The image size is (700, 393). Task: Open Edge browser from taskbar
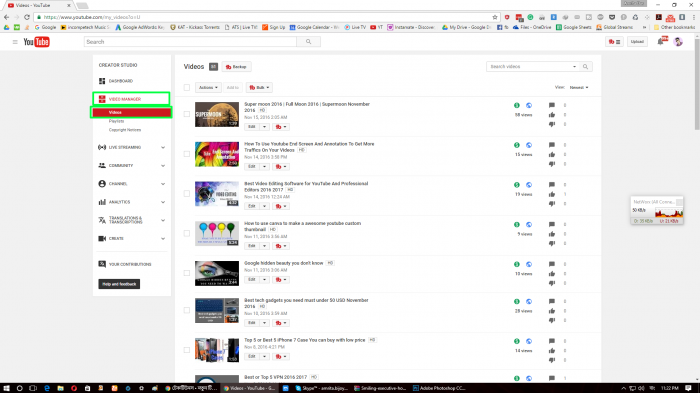coord(47,388)
